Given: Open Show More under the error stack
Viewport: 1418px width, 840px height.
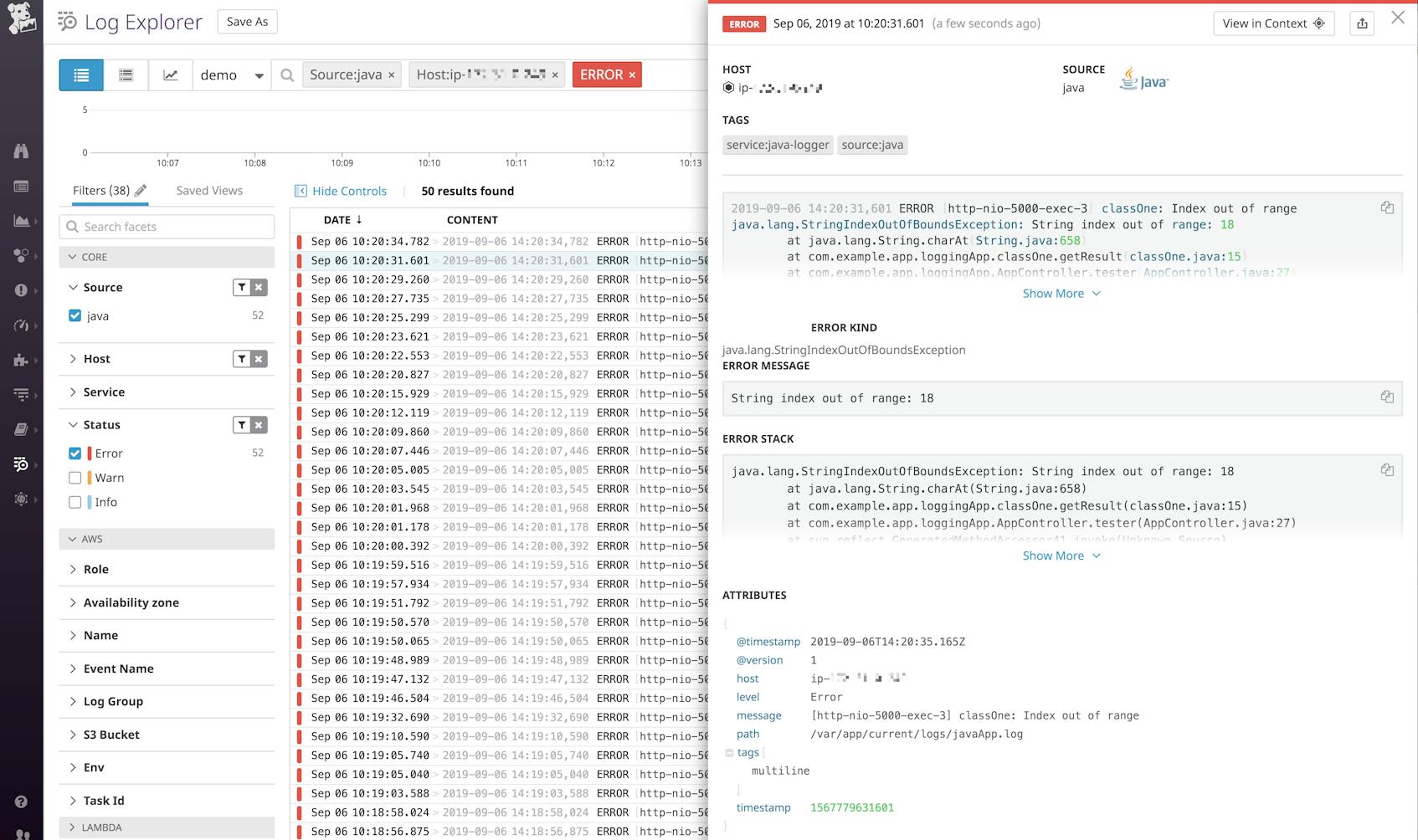Looking at the screenshot, I should tap(1061, 556).
